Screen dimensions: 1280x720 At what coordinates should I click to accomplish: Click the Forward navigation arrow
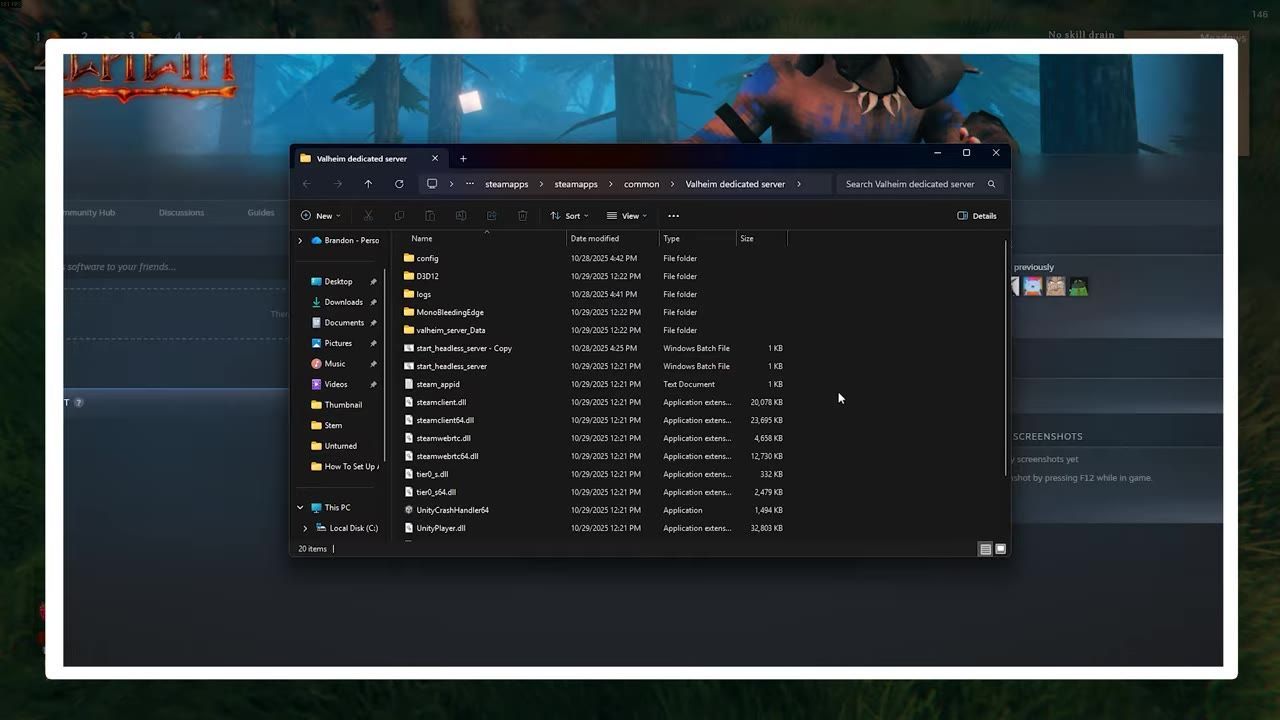point(337,184)
